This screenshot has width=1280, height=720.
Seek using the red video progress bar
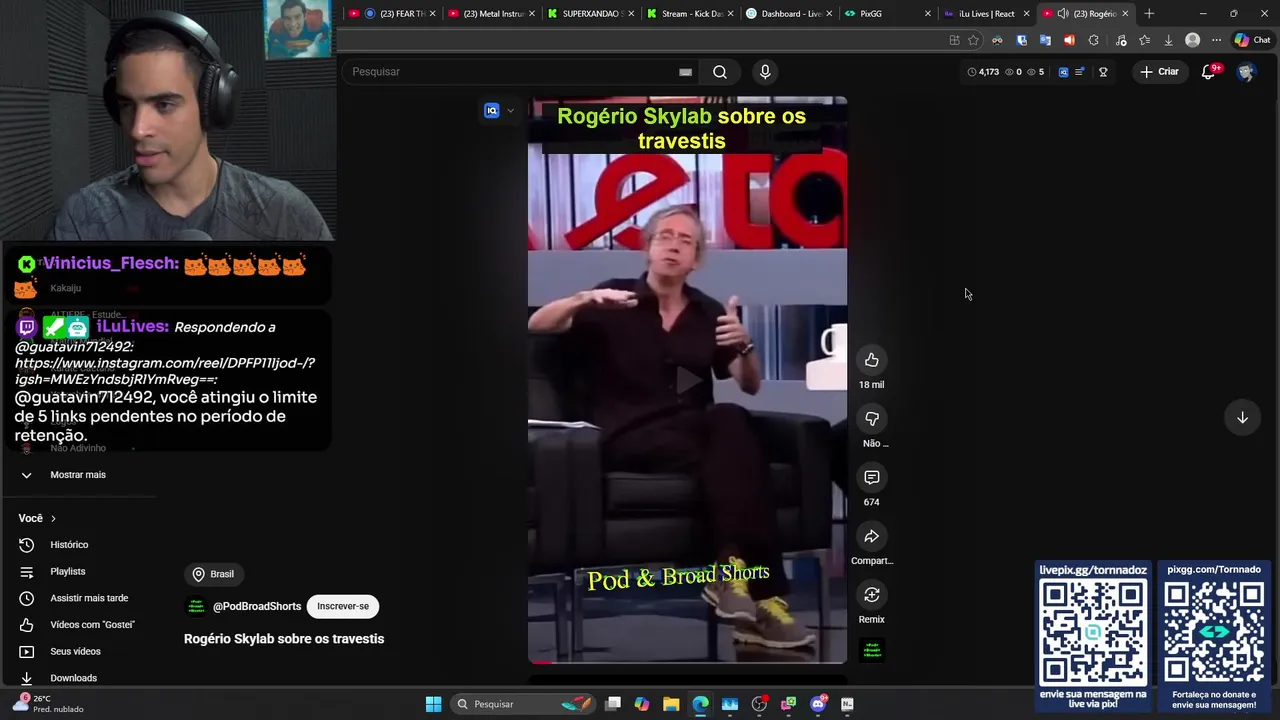tap(687, 662)
